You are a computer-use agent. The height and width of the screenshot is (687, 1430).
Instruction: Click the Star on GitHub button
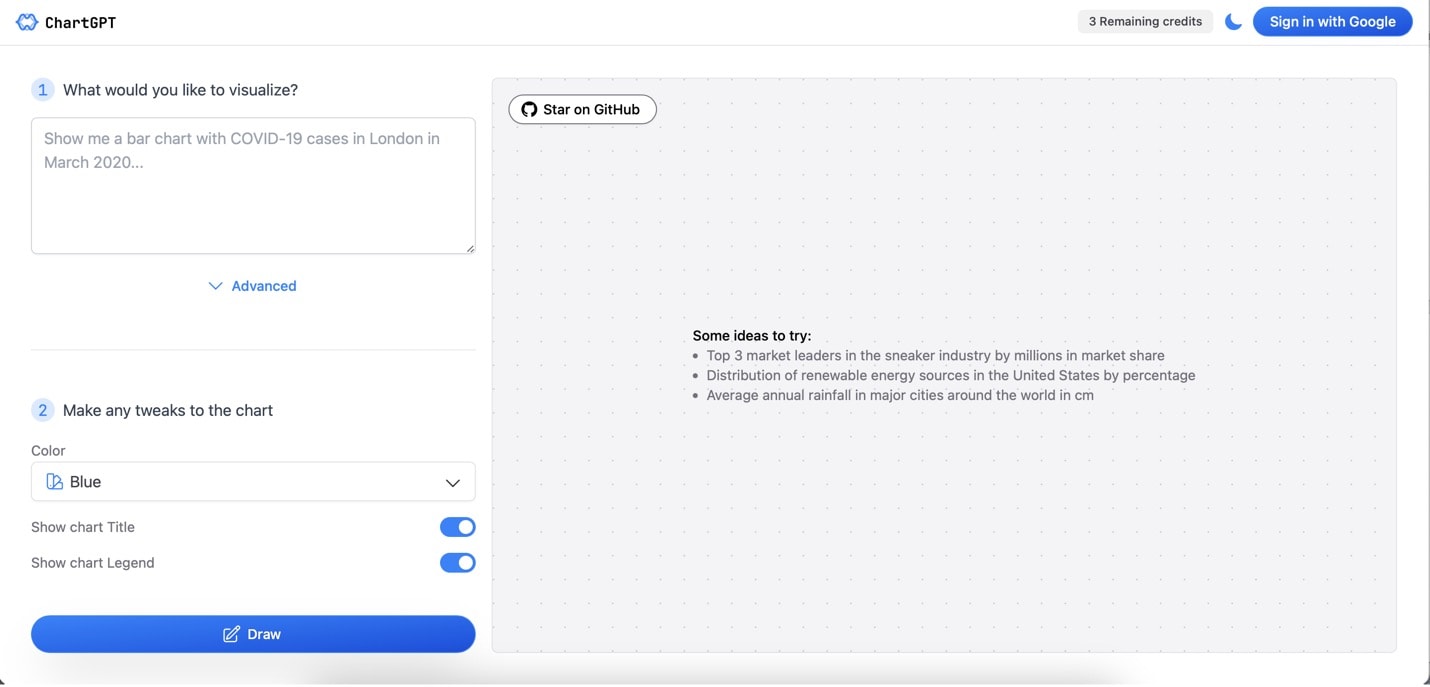[582, 110]
